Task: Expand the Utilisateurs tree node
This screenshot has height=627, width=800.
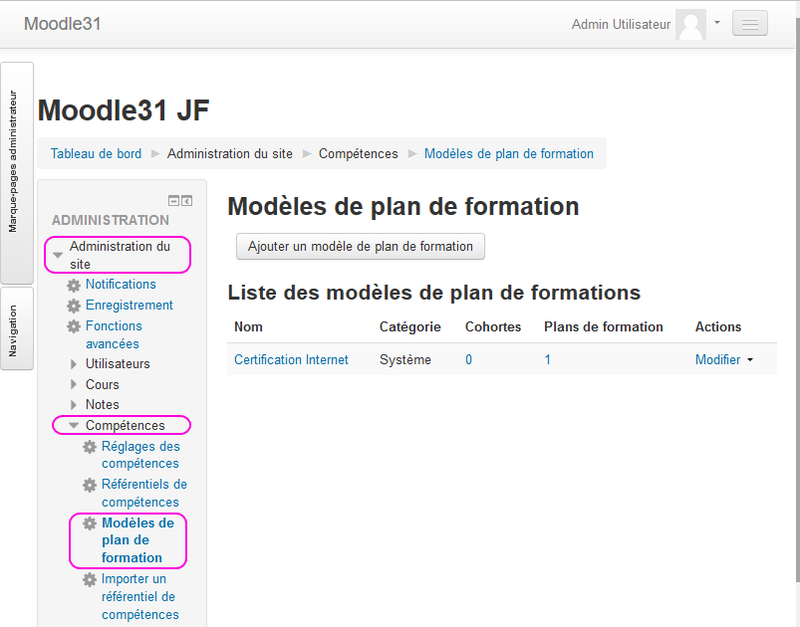Action: [x=74, y=364]
